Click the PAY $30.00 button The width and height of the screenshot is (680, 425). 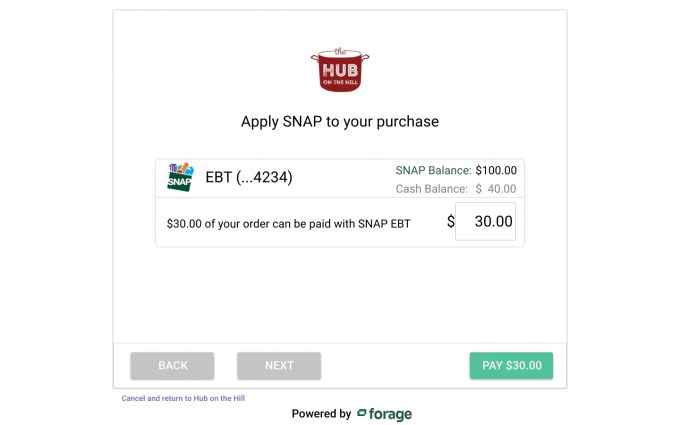[x=511, y=366]
